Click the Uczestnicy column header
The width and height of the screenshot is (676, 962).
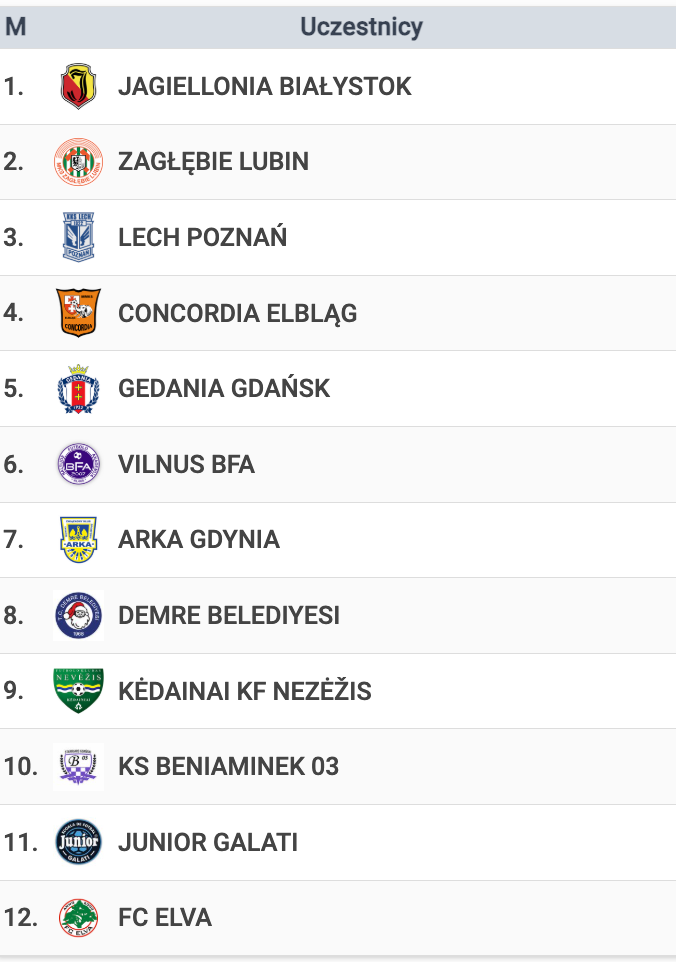(361, 27)
